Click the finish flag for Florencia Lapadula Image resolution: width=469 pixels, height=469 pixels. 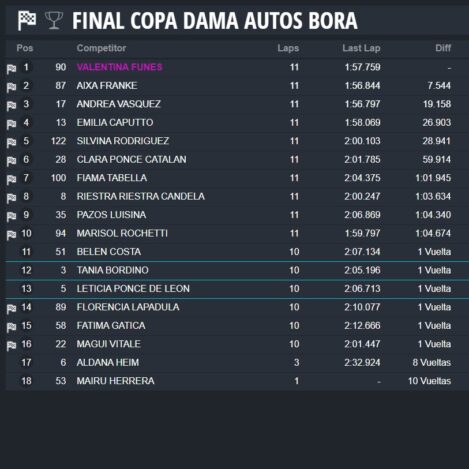[11, 309]
